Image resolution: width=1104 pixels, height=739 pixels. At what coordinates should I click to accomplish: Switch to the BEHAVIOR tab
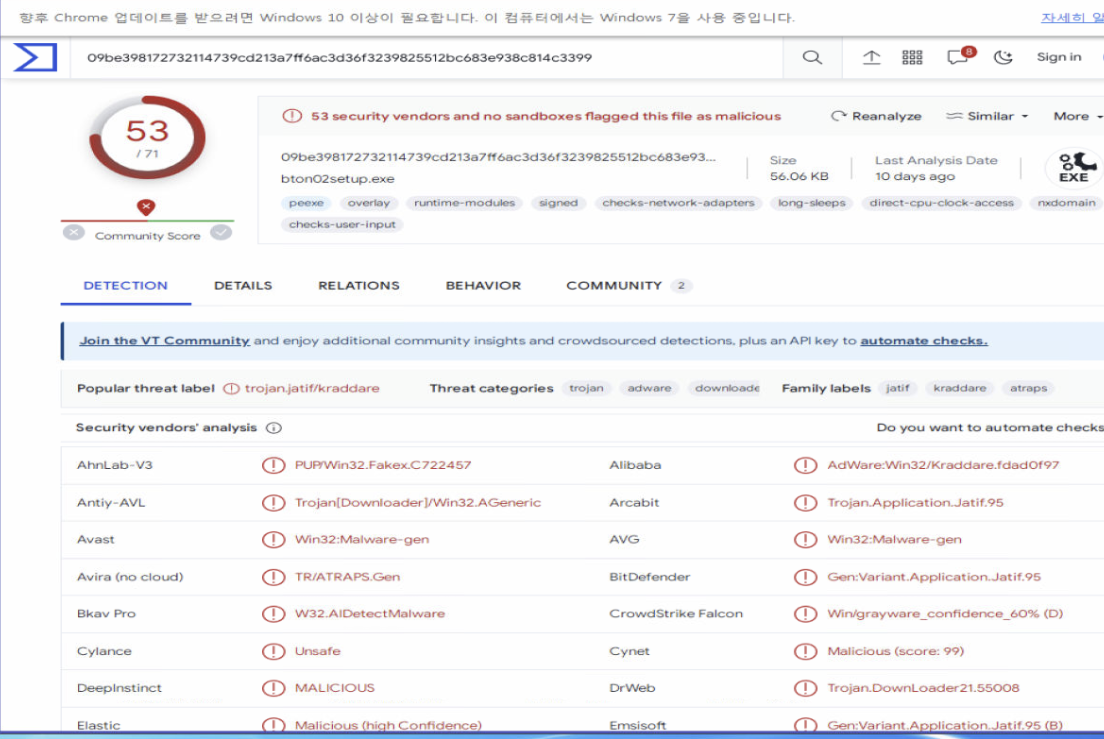(483, 286)
